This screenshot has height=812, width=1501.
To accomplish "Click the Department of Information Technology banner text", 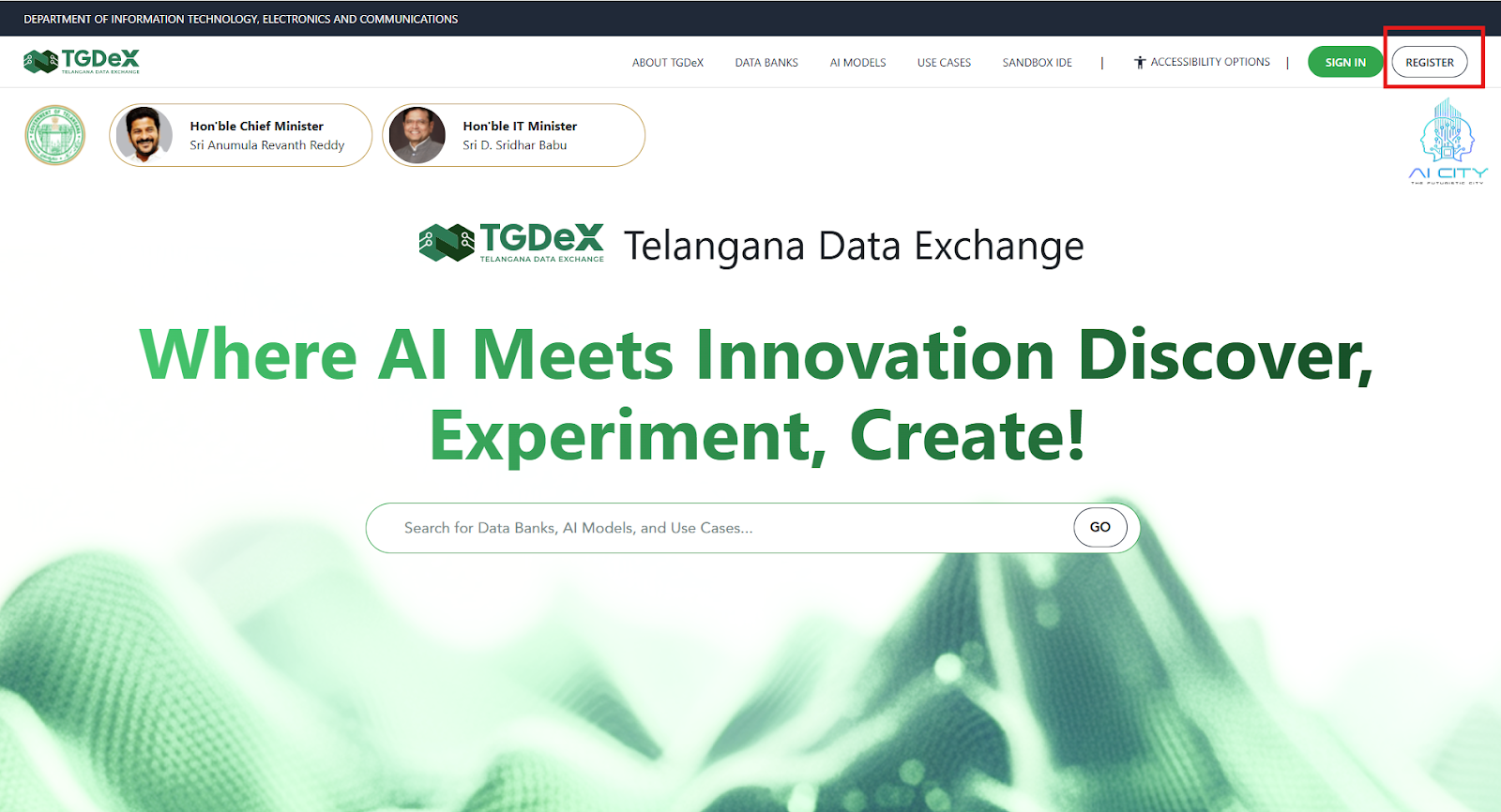I will (241, 19).
